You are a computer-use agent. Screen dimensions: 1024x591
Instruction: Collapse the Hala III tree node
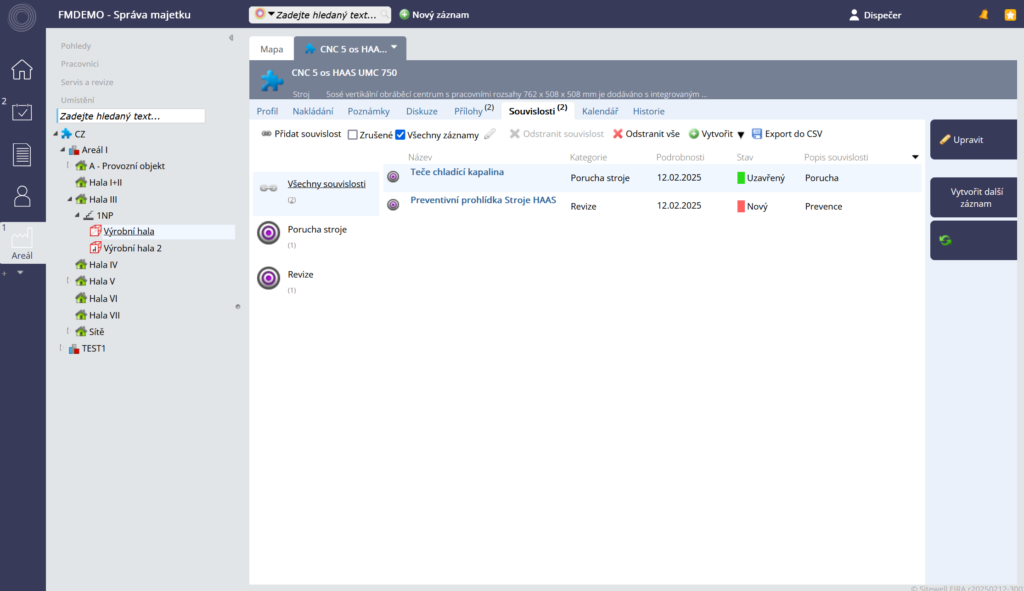coord(70,199)
